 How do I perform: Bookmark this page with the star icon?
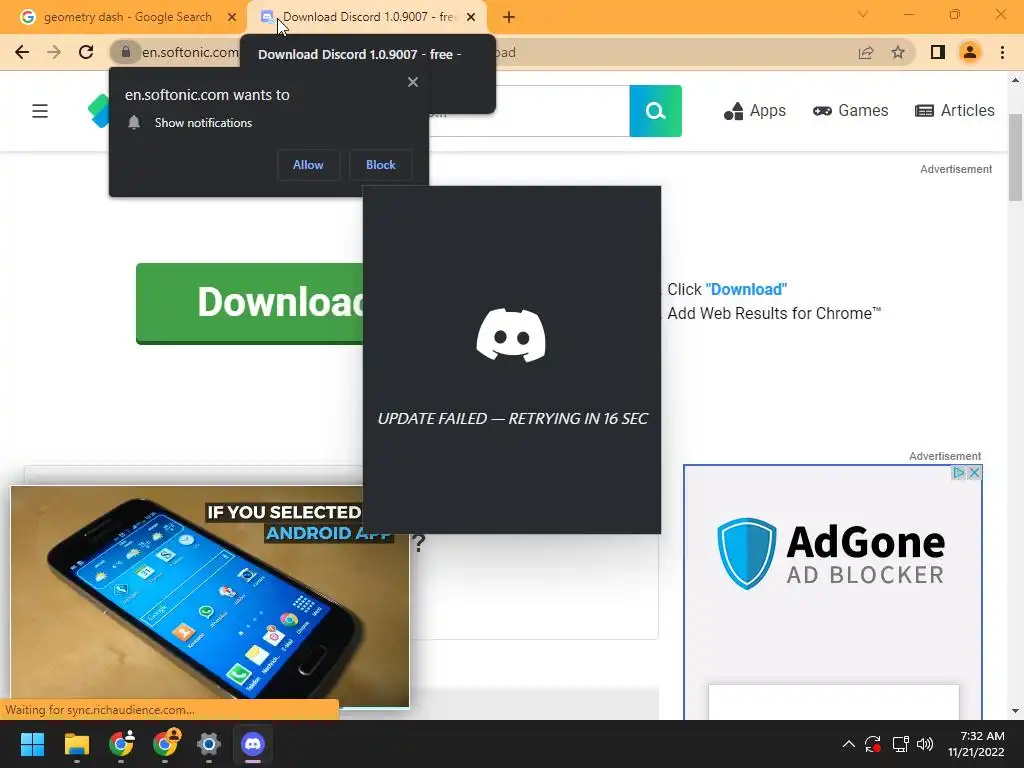(x=898, y=52)
